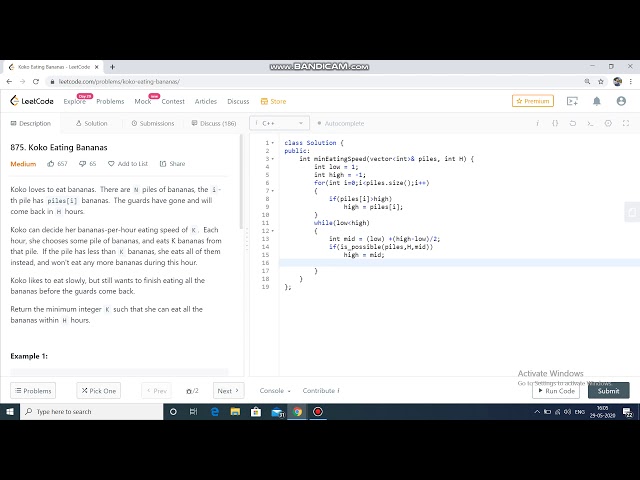
Task: Open notifications bell
Action: [x=597, y=101]
